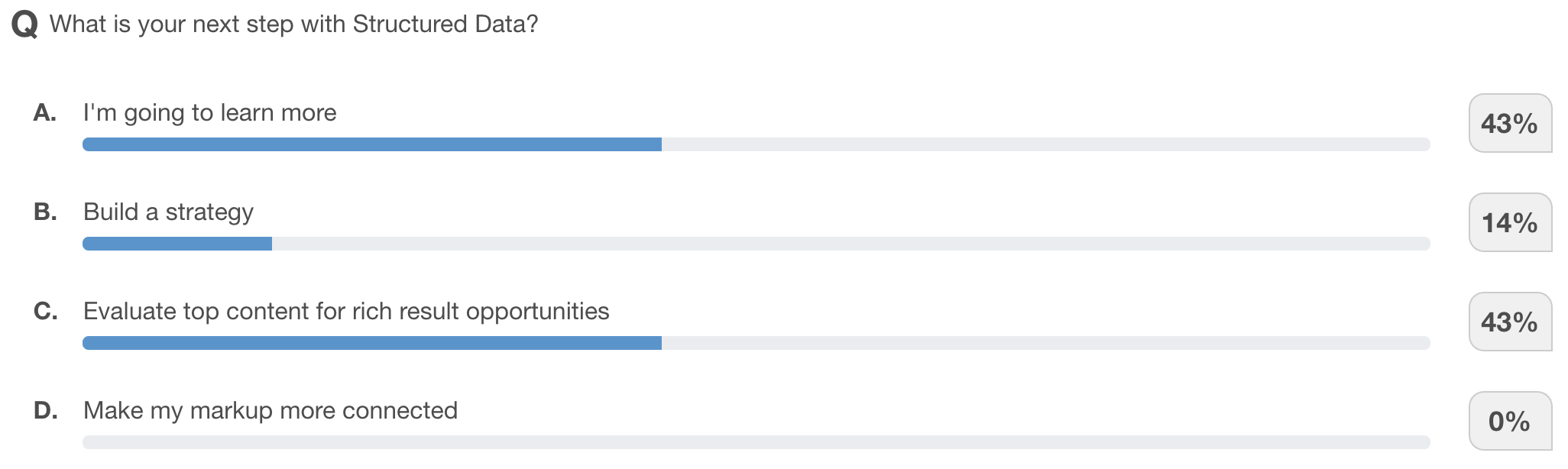Click the 14% result badge
The image size is (1568, 469).
point(1509,222)
